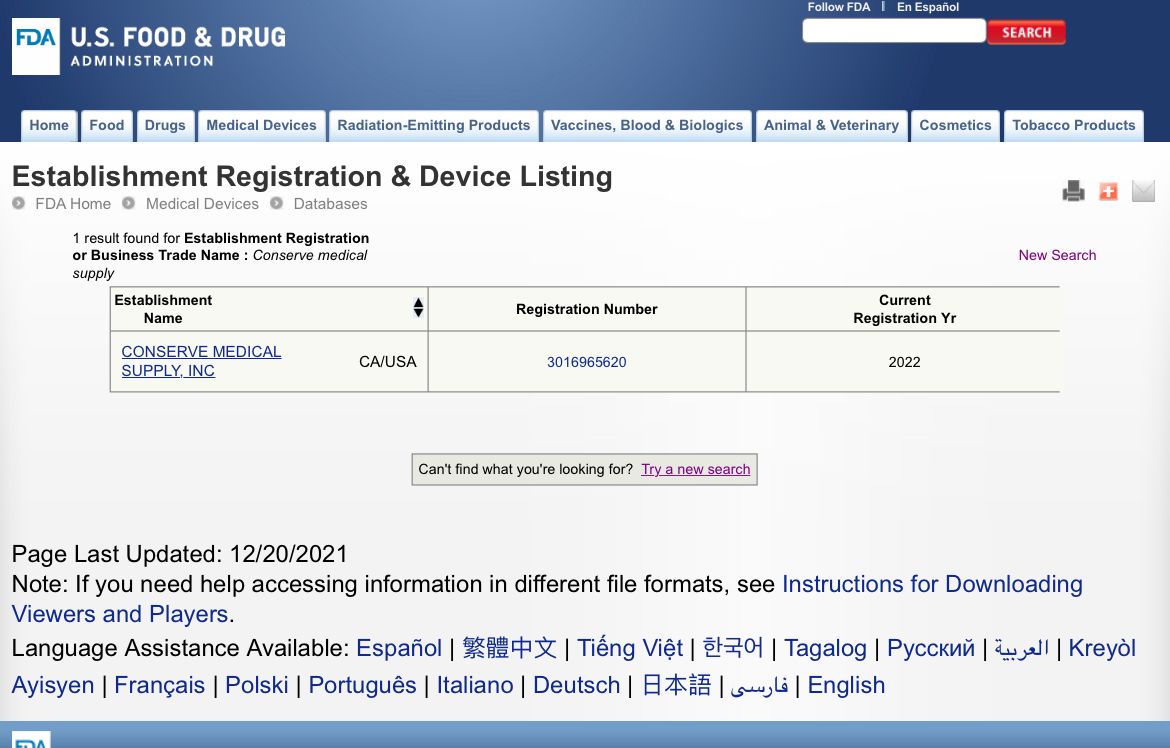The width and height of the screenshot is (1170, 748).
Task: Open Instructions for Downloading Viewers link
Action: 547,599
